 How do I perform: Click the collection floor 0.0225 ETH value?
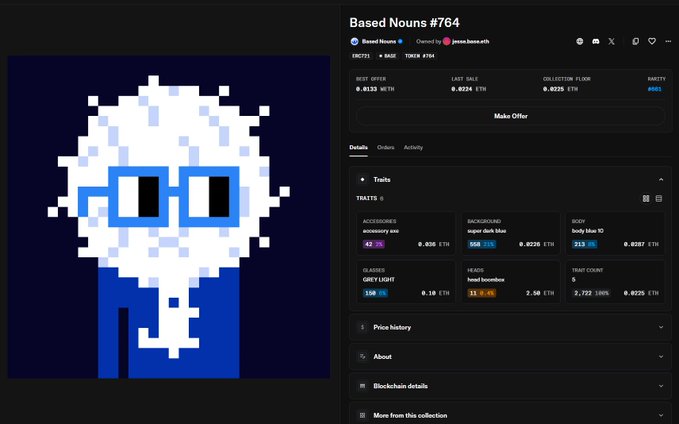560,89
